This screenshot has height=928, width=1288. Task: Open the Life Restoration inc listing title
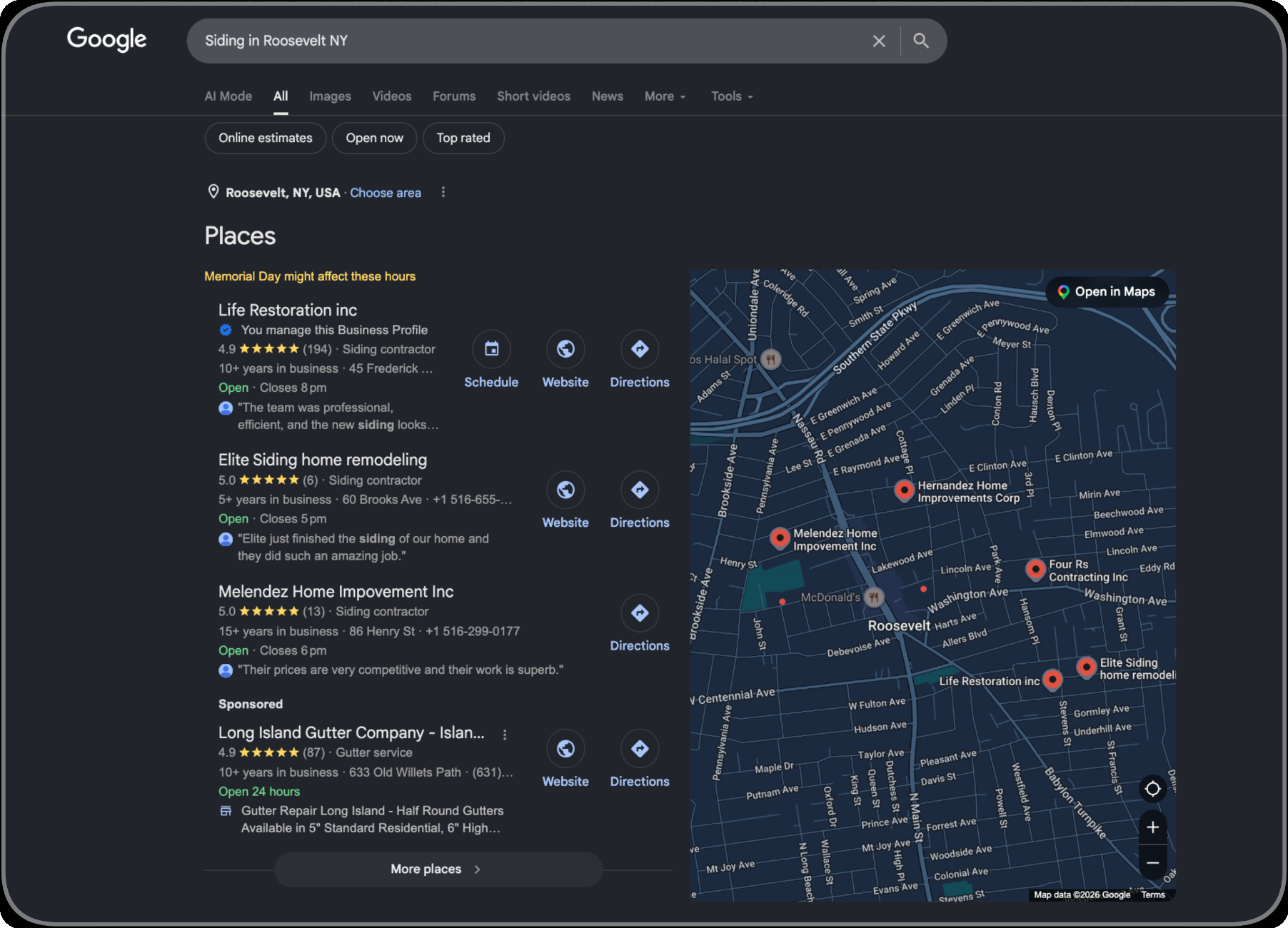click(x=288, y=310)
